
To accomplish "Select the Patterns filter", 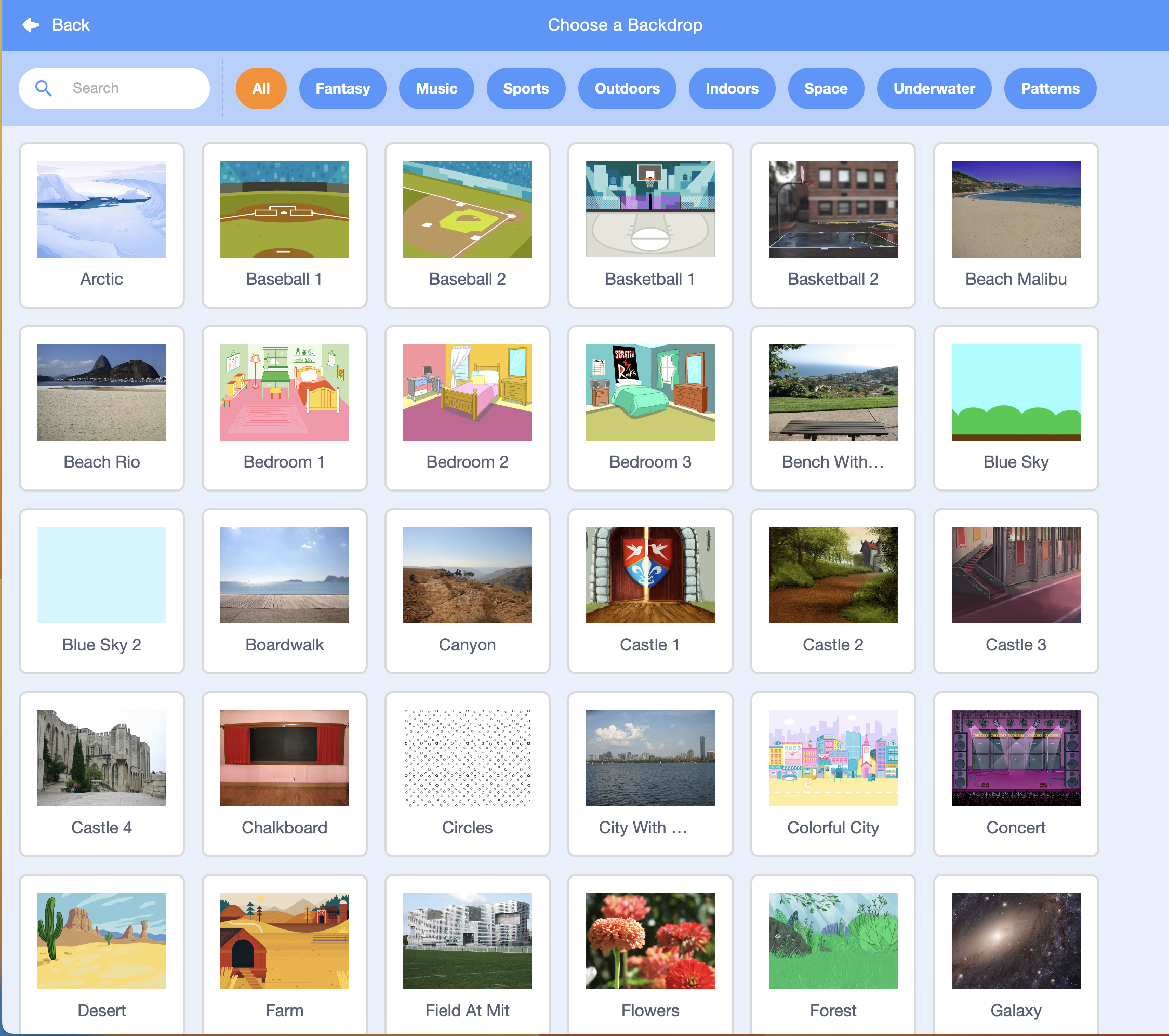I will (x=1050, y=88).
